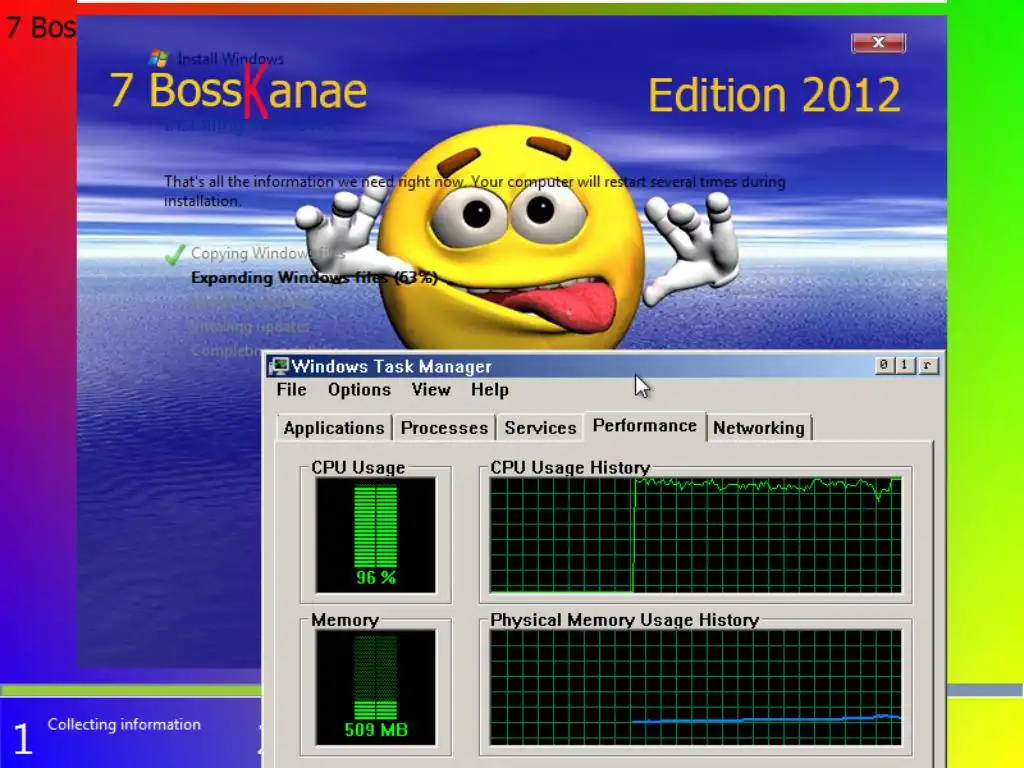
Task: Click the CPU Usage History graph
Action: pos(696,535)
